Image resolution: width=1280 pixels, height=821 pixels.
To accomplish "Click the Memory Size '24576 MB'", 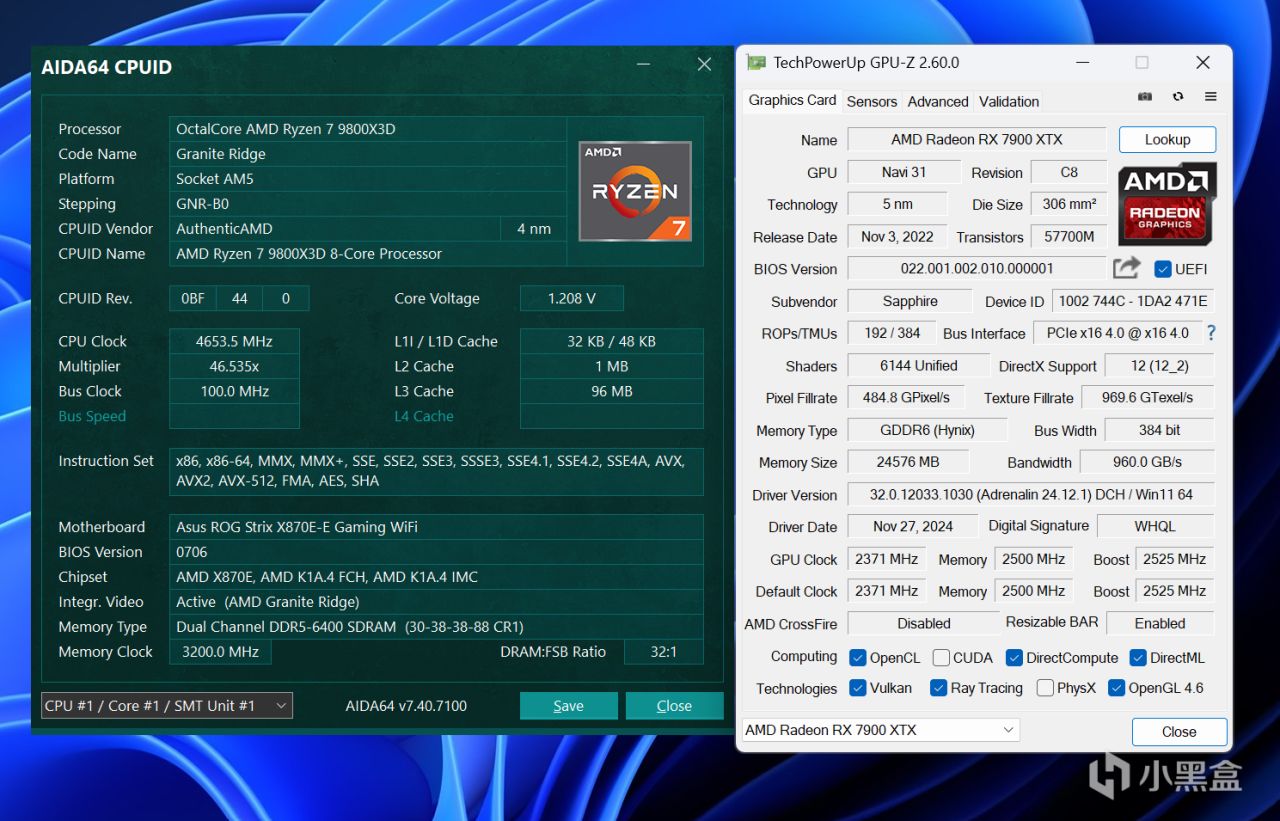I will coord(908,462).
